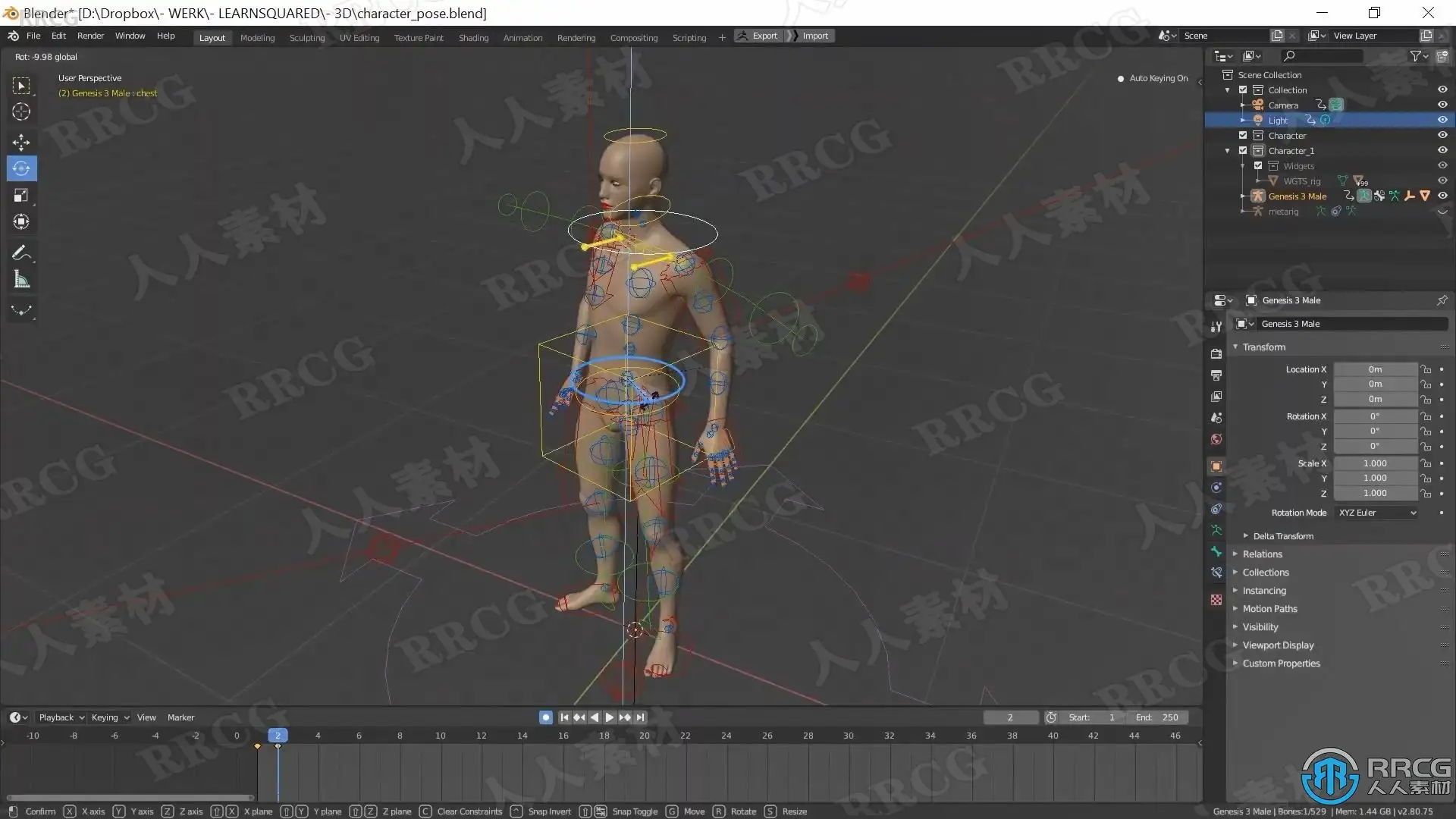1456x819 pixels.
Task: Open the Object properties tab icon
Action: (x=1216, y=466)
